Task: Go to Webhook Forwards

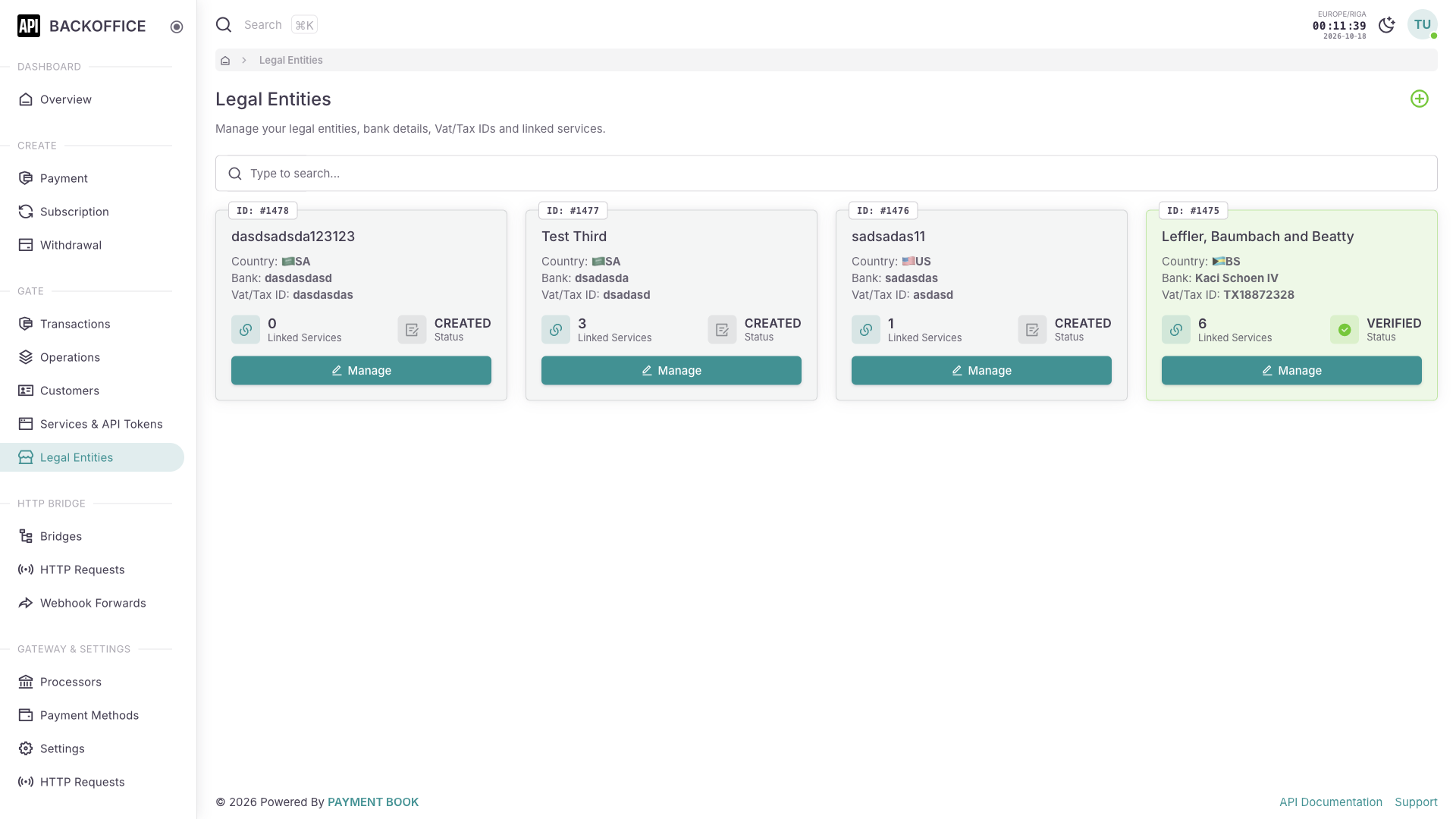Action: pos(92,603)
